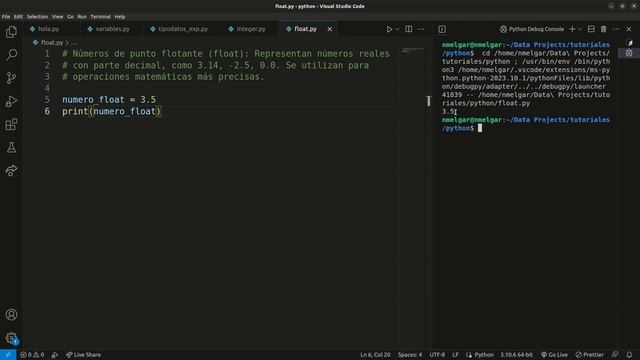
Task: Split the editor to the right
Action: pos(409,29)
